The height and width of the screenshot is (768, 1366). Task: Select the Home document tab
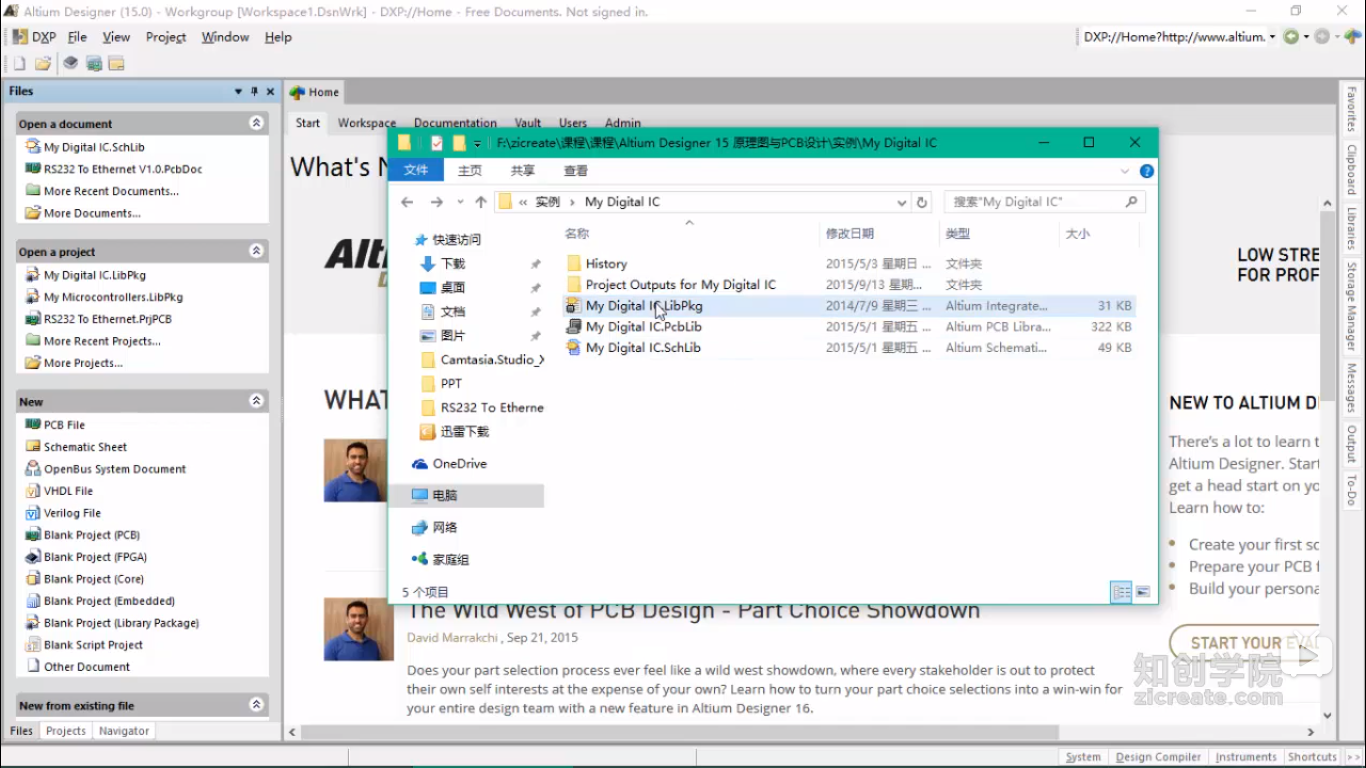pos(314,92)
